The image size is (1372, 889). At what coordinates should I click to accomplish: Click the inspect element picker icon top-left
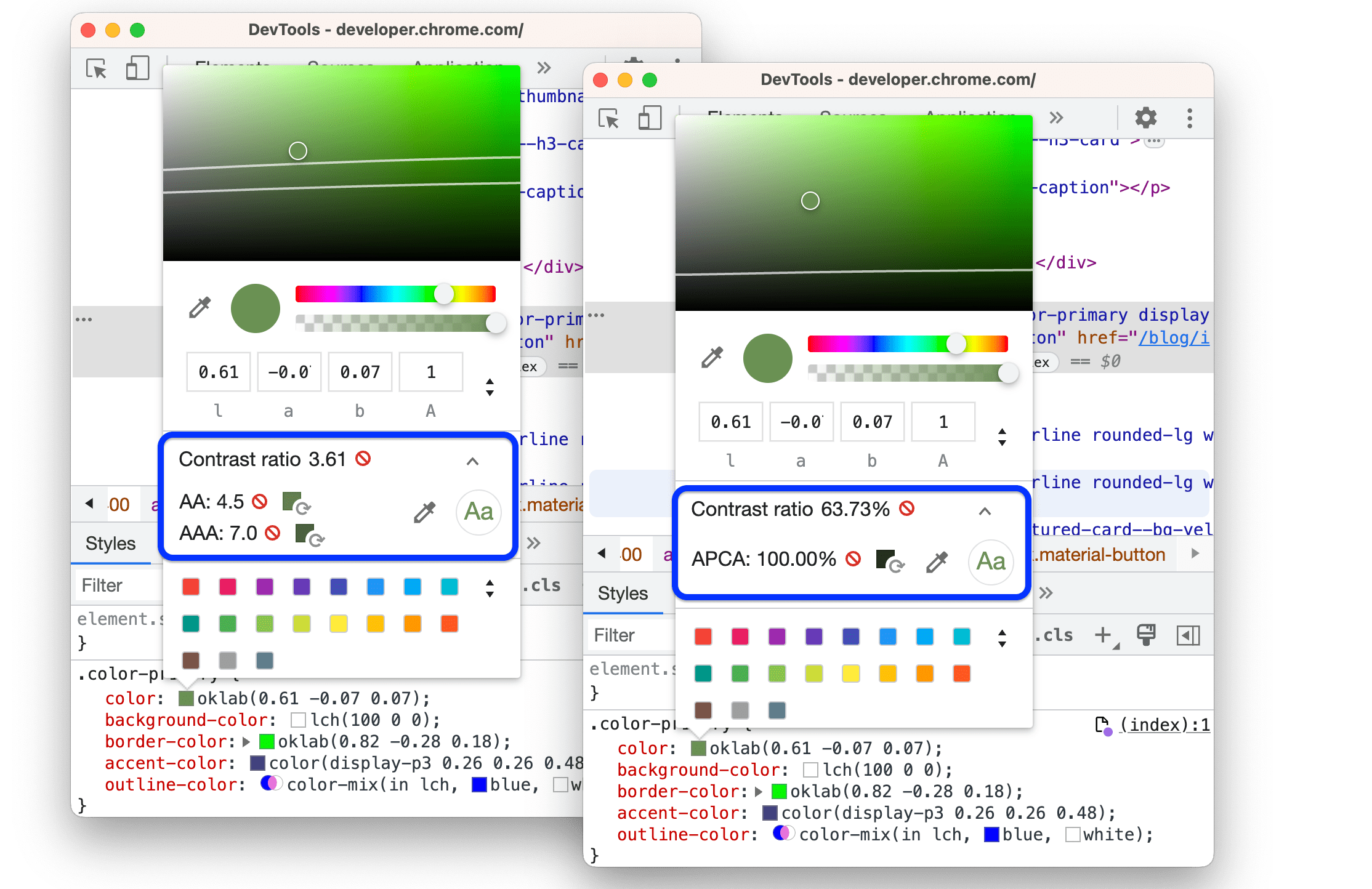(x=100, y=72)
